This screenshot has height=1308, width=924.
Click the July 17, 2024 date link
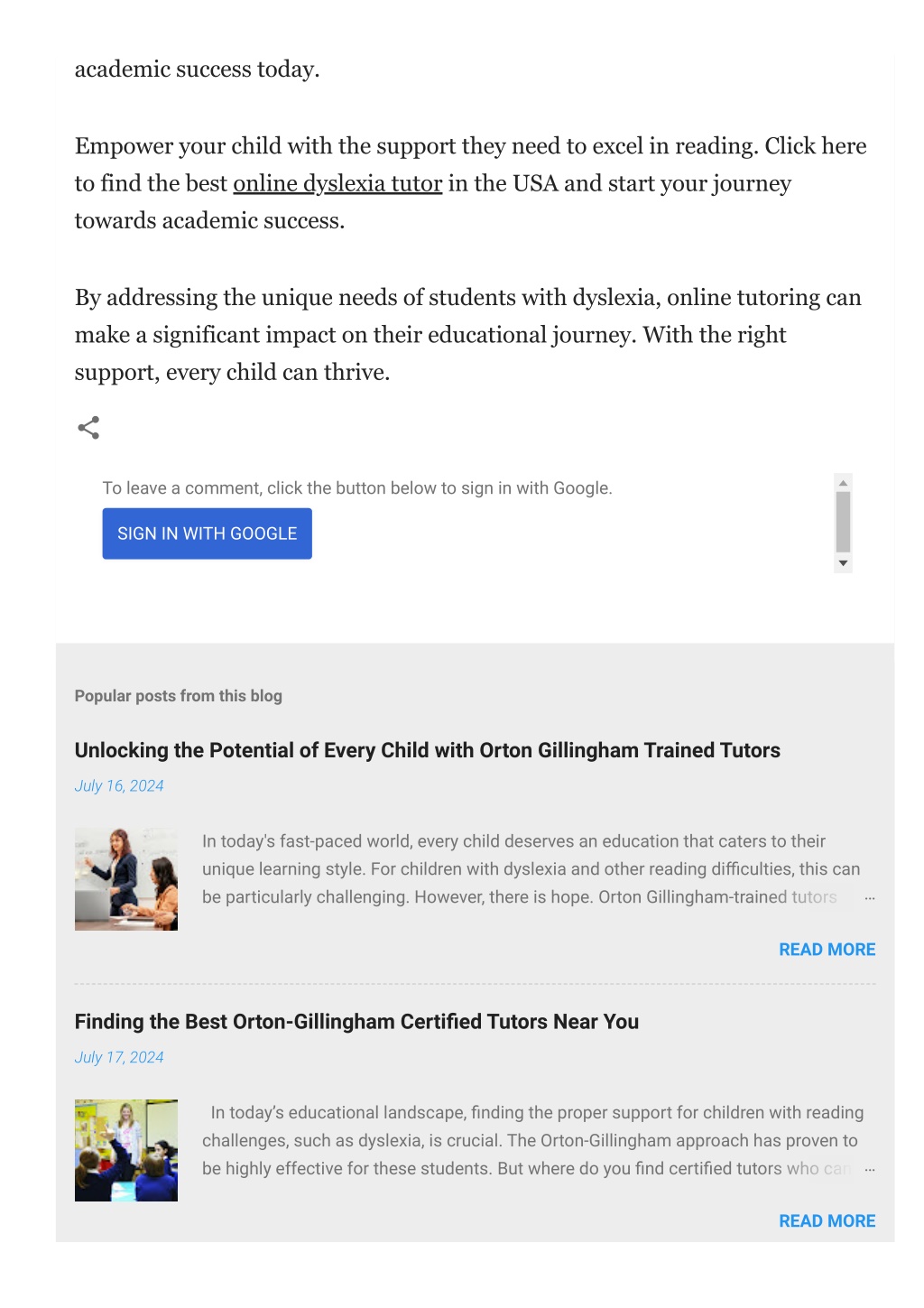point(119,1057)
